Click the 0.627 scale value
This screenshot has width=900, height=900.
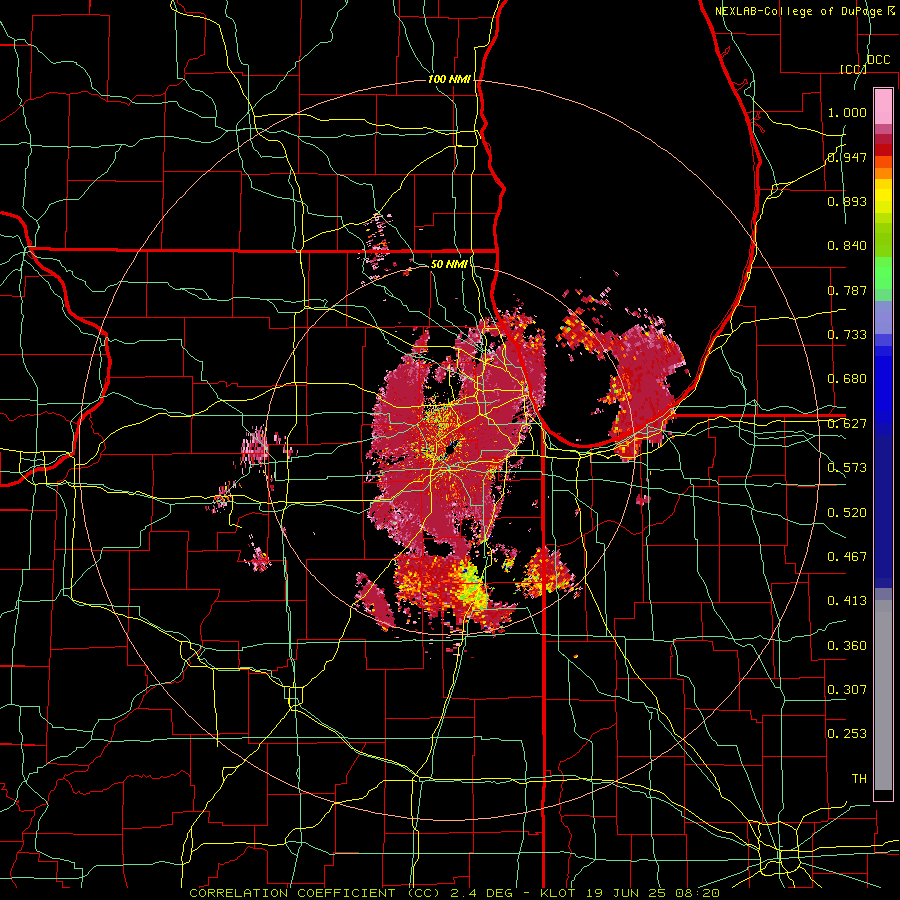click(x=847, y=424)
